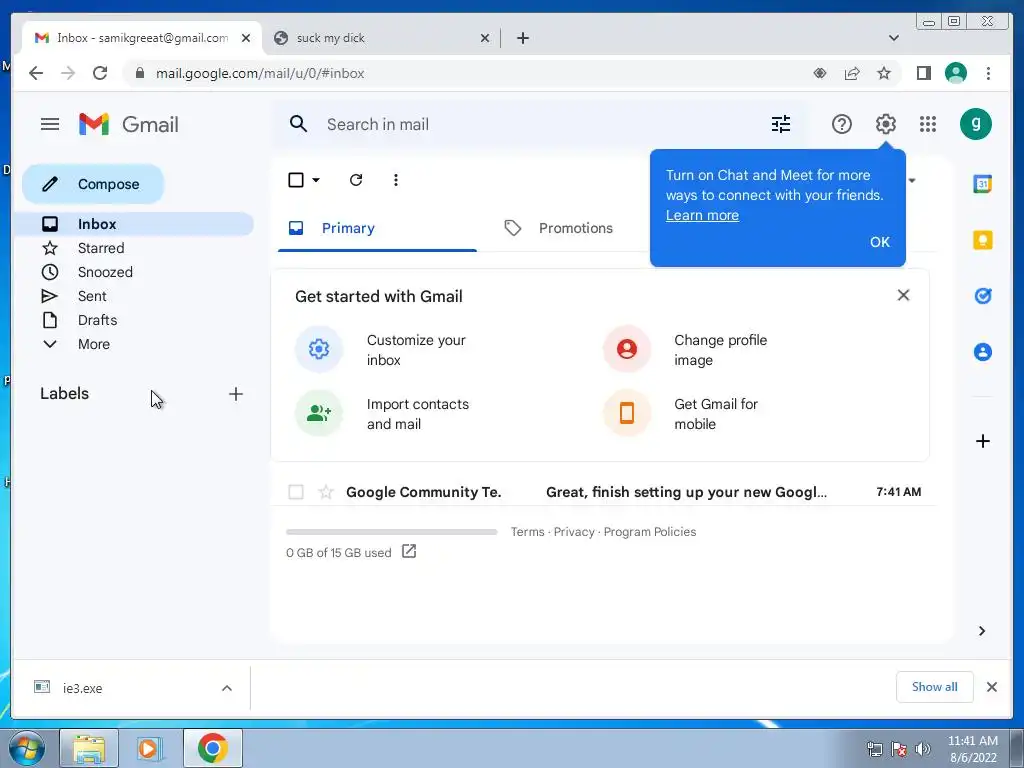
Task: Hide the side panel with arrow
Action: click(982, 631)
